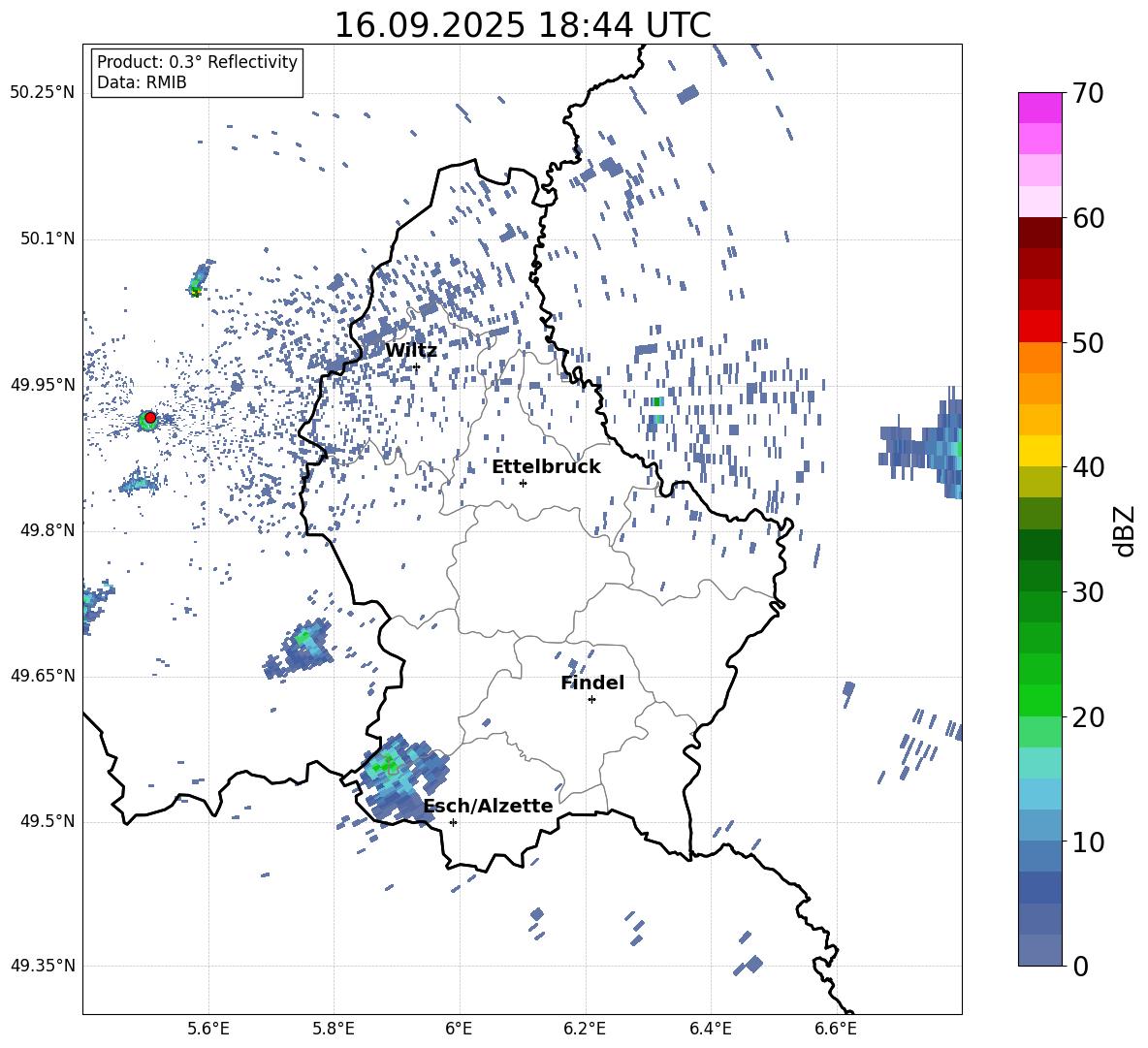Click the colorbar 0 tick label
The image size is (1148, 1048).
1080,966
